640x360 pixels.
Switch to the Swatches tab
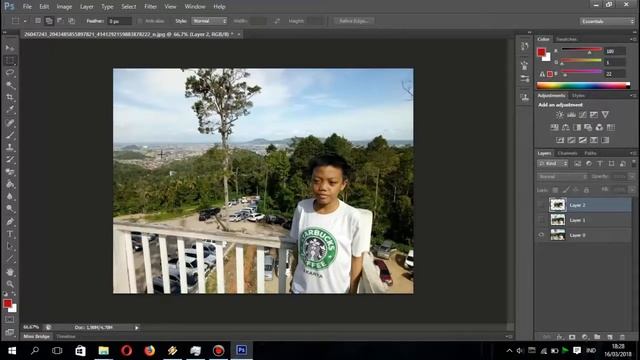click(x=567, y=39)
